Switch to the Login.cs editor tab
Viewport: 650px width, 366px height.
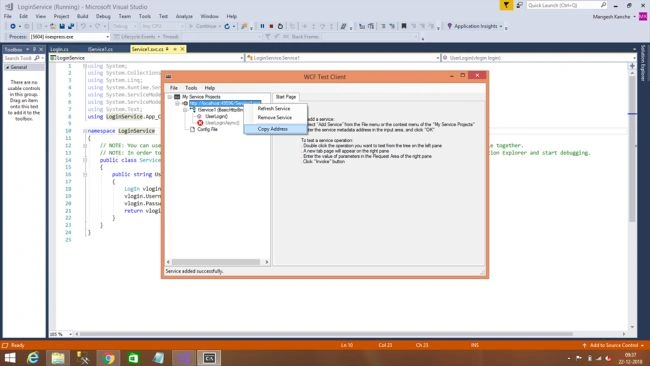[59, 49]
